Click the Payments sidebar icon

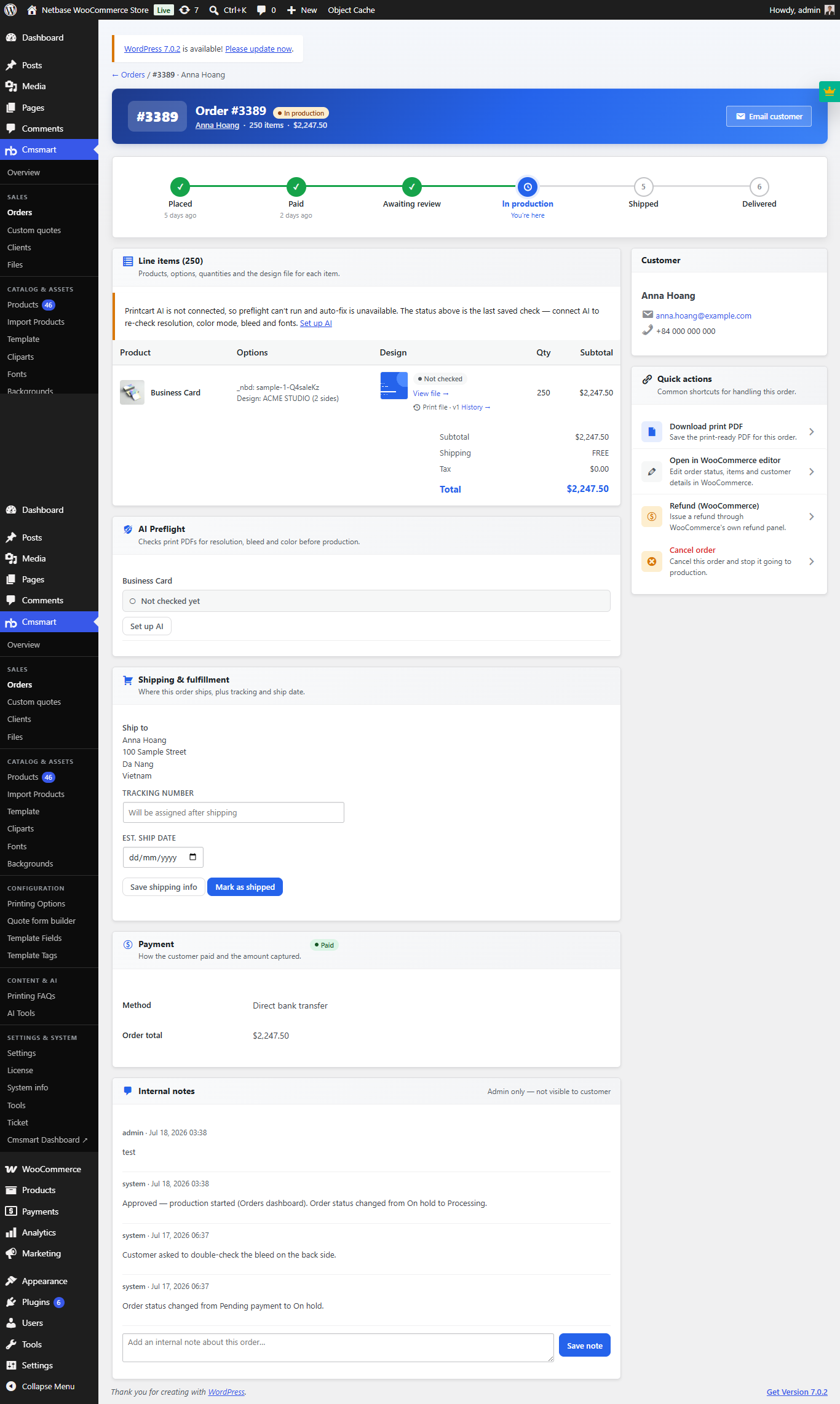(11, 1211)
